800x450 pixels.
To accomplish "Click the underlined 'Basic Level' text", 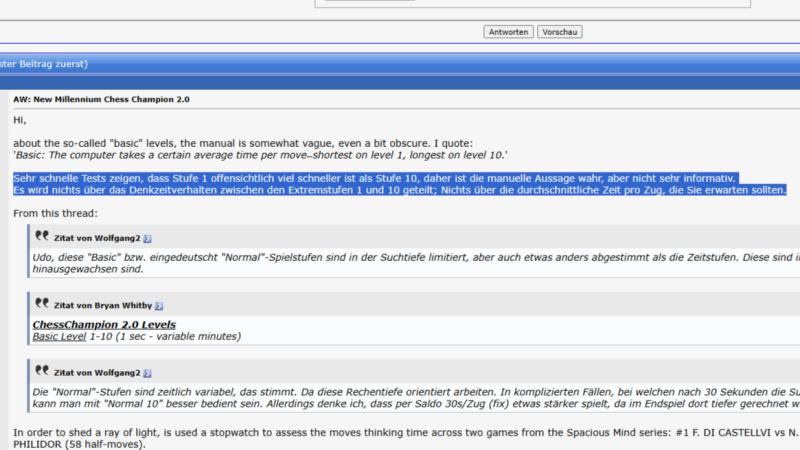I will pos(59,337).
